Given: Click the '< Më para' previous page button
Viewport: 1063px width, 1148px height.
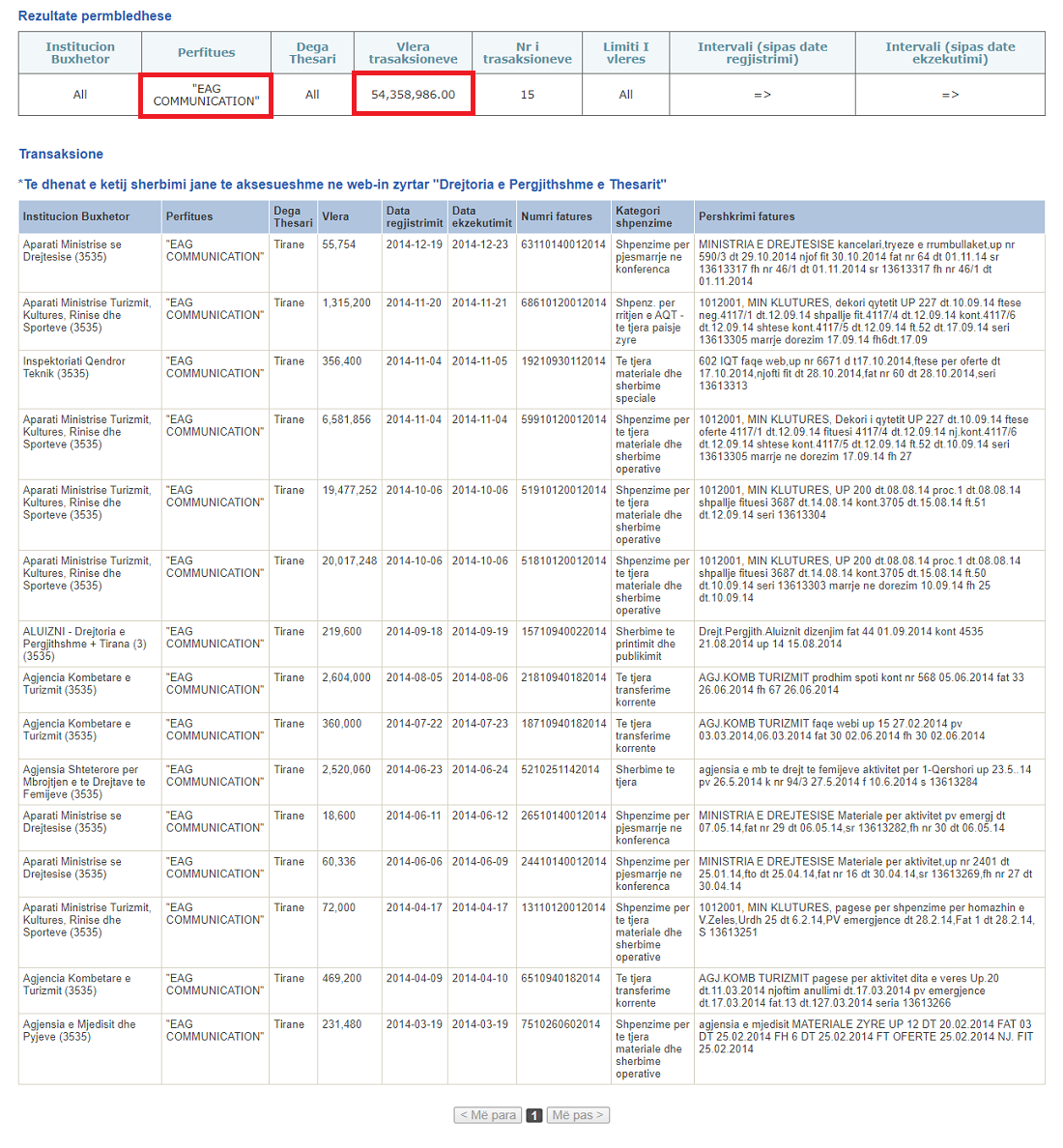Looking at the screenshot, I should pyautogui.click(x=488, y=1115).
